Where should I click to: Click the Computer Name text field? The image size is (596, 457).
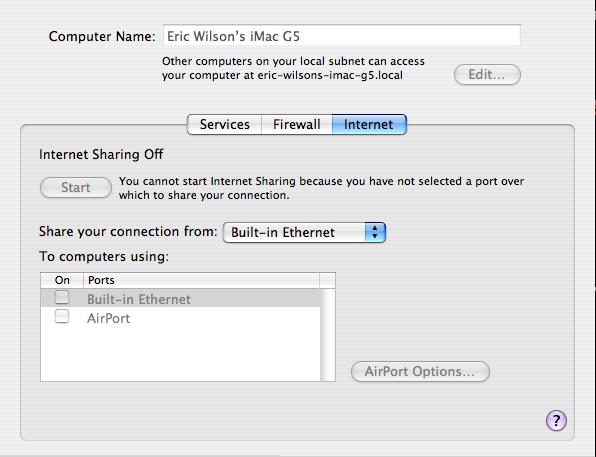click(342, 36)
